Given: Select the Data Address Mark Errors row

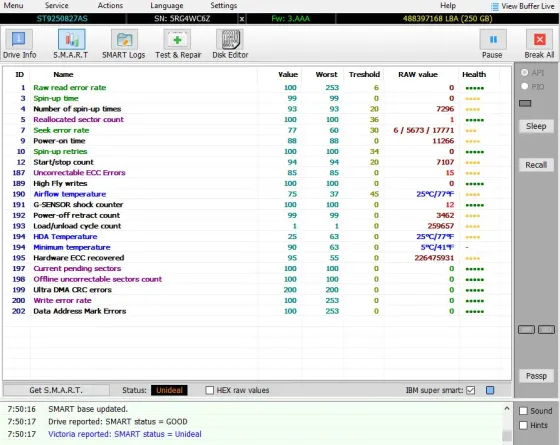Looking at the screenshot, I should 257,311.
